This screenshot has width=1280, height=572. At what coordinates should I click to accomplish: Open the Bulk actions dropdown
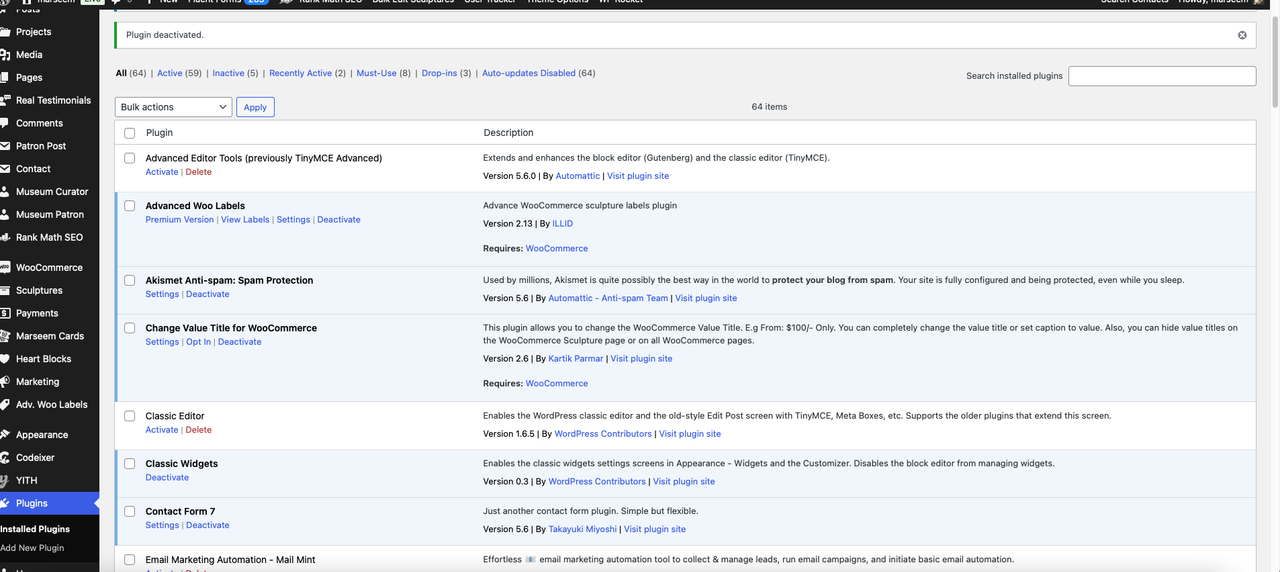[x=174, y=107]
